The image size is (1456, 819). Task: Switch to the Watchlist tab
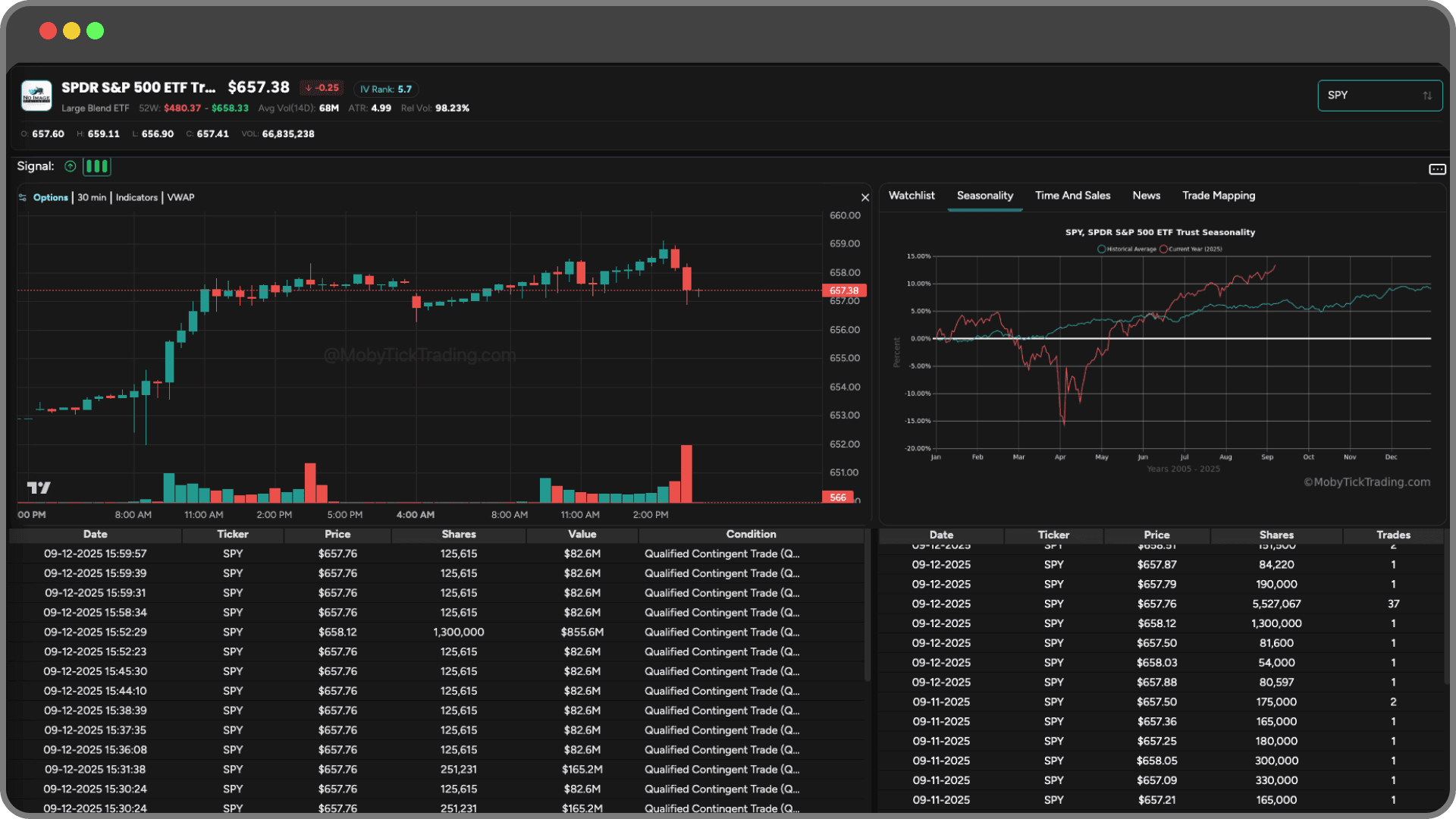tap(912, 196)
